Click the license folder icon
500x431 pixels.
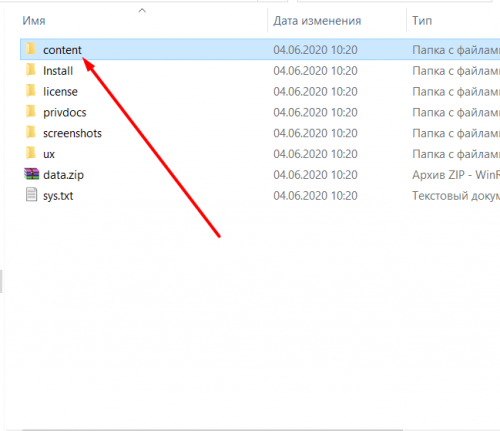[x=31, y=91]
